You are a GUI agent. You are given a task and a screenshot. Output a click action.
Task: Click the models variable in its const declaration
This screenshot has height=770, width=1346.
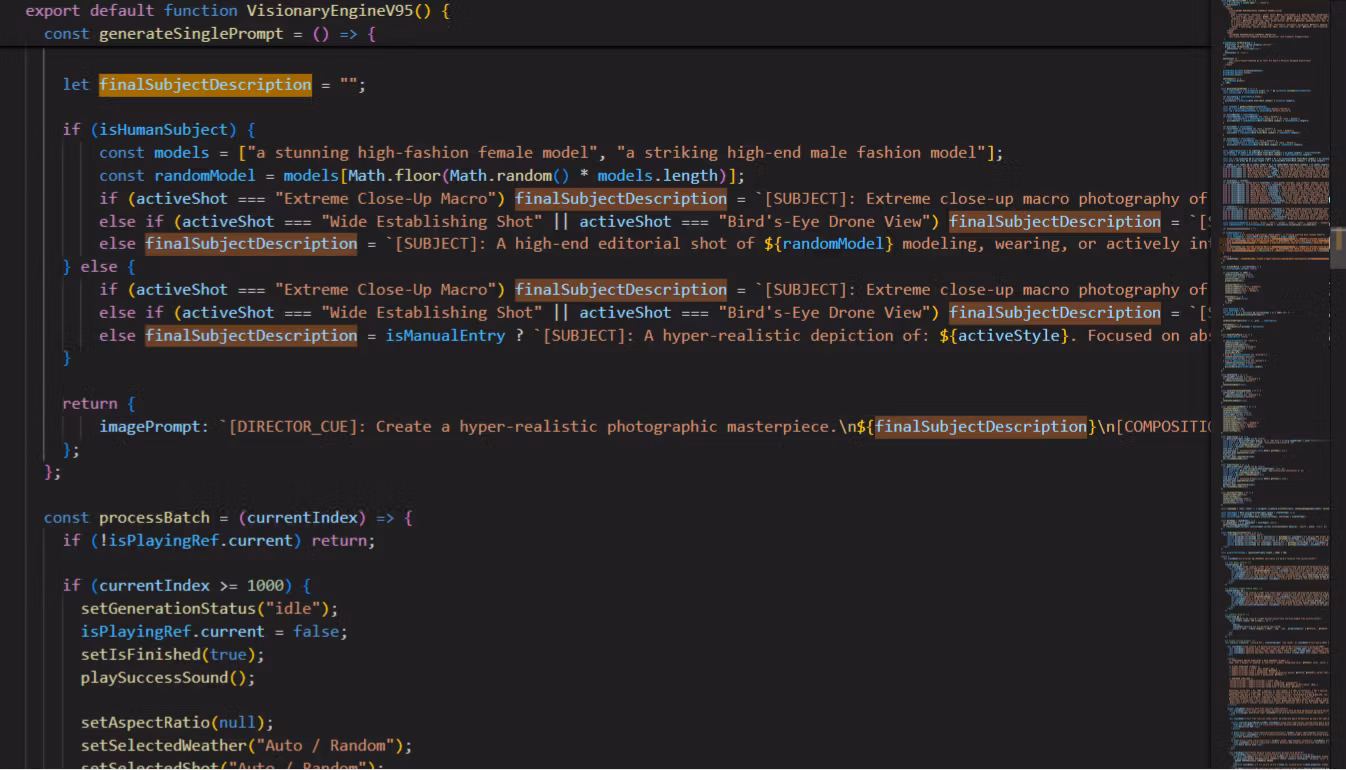pyautogui.click(x=181, y=153)
